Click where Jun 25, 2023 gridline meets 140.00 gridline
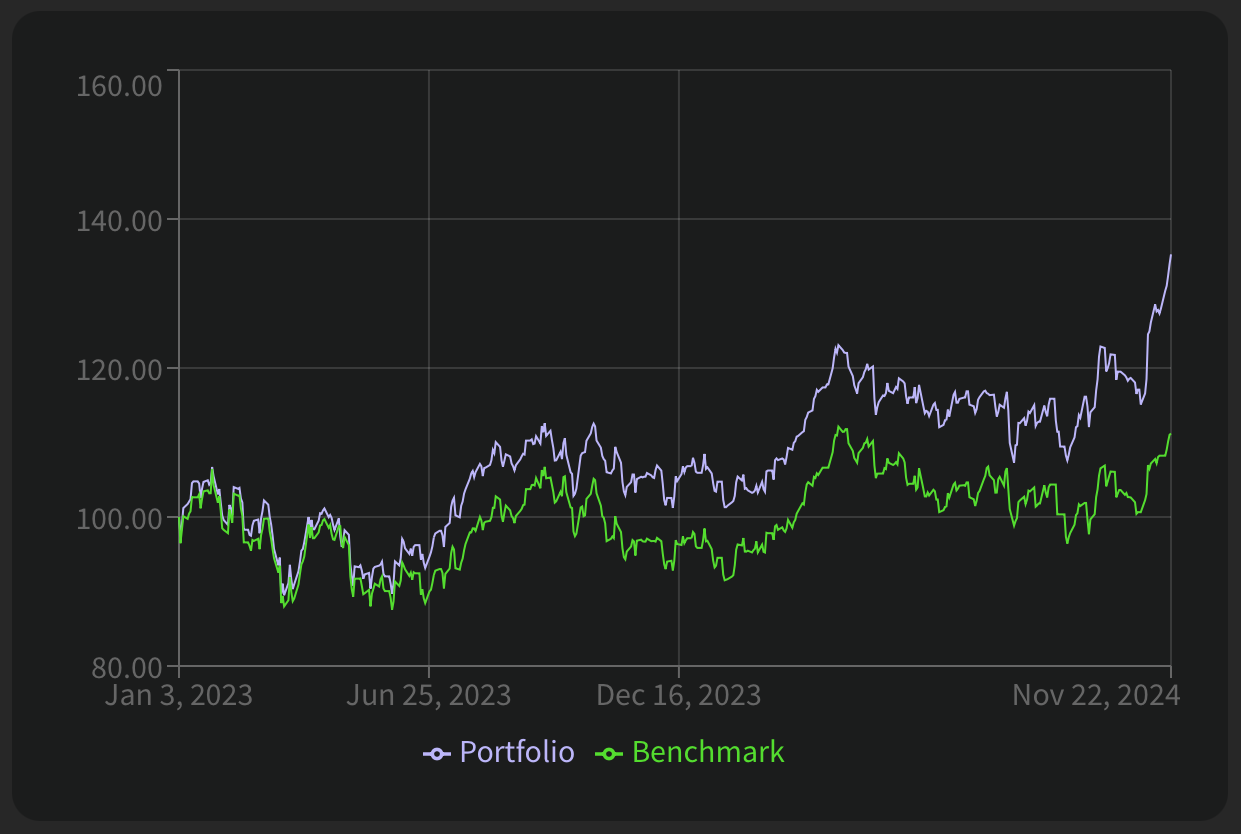 [x=429, y=219]
